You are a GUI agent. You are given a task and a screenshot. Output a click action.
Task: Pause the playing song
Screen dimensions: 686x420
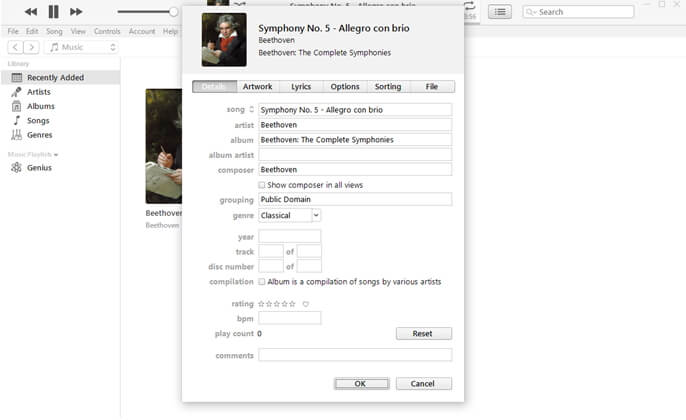pos(53,12)
